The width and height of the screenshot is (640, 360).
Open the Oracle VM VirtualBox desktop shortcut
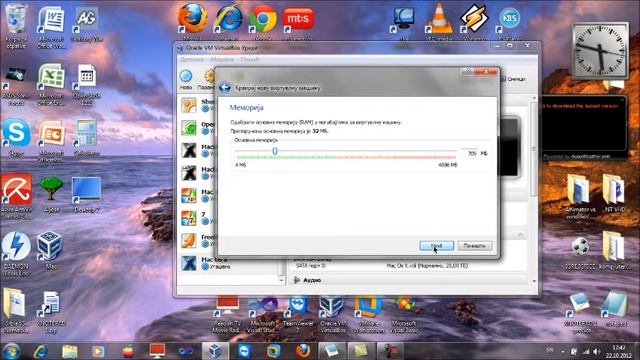(x=333, y=314)
